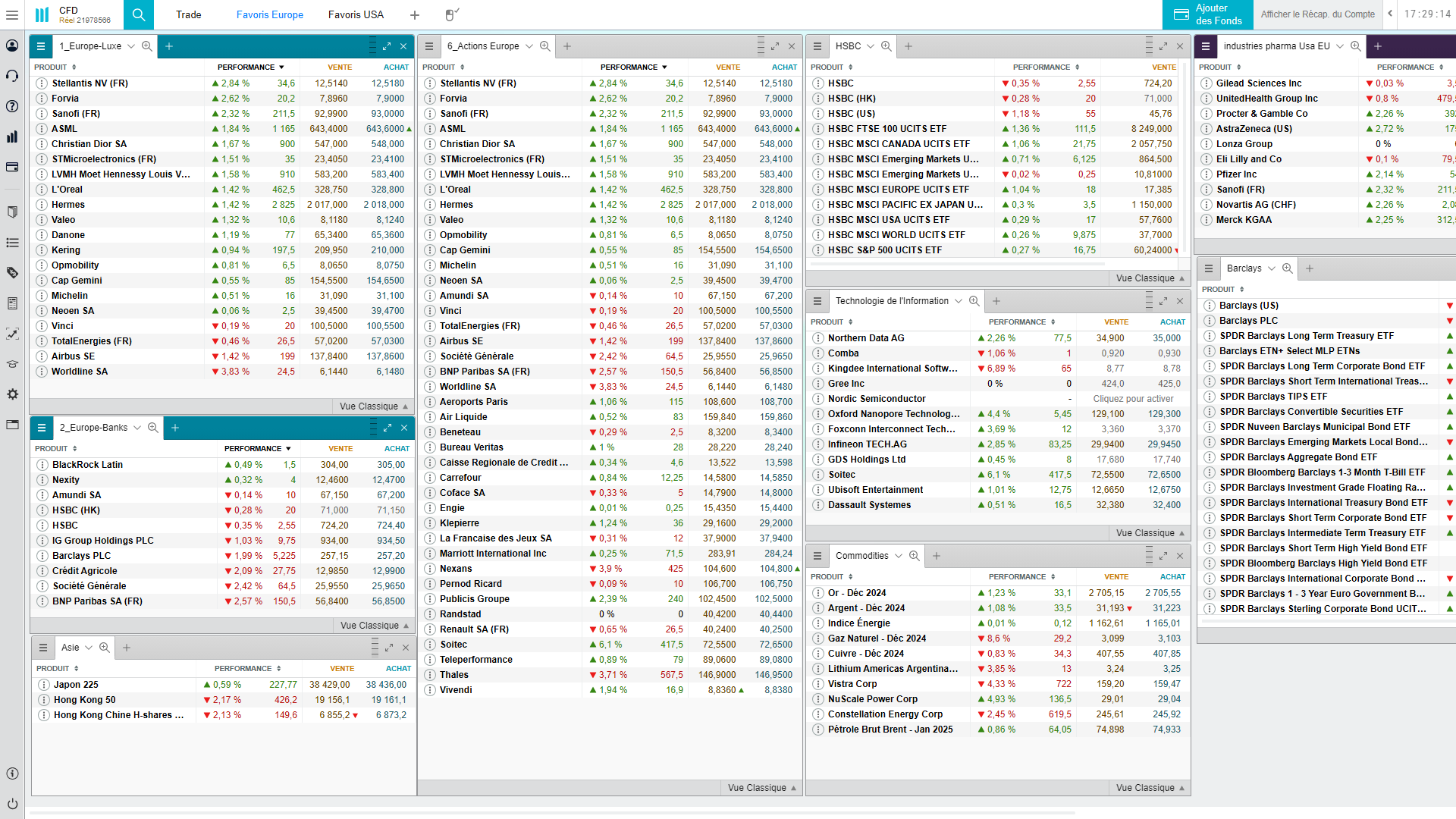The width and height of the screenshot is (1456, 819).
Task: Open the settings gear in left sidebar
Action: point(12,394)
